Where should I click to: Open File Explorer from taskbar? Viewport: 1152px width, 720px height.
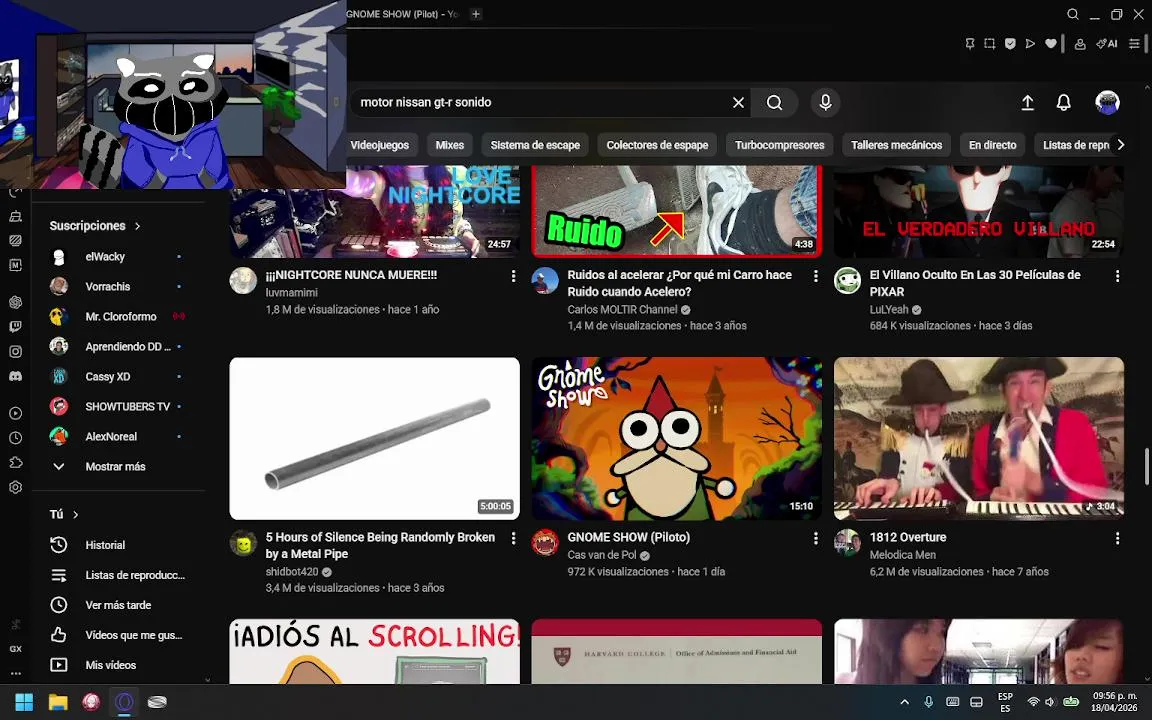(58, 702)
